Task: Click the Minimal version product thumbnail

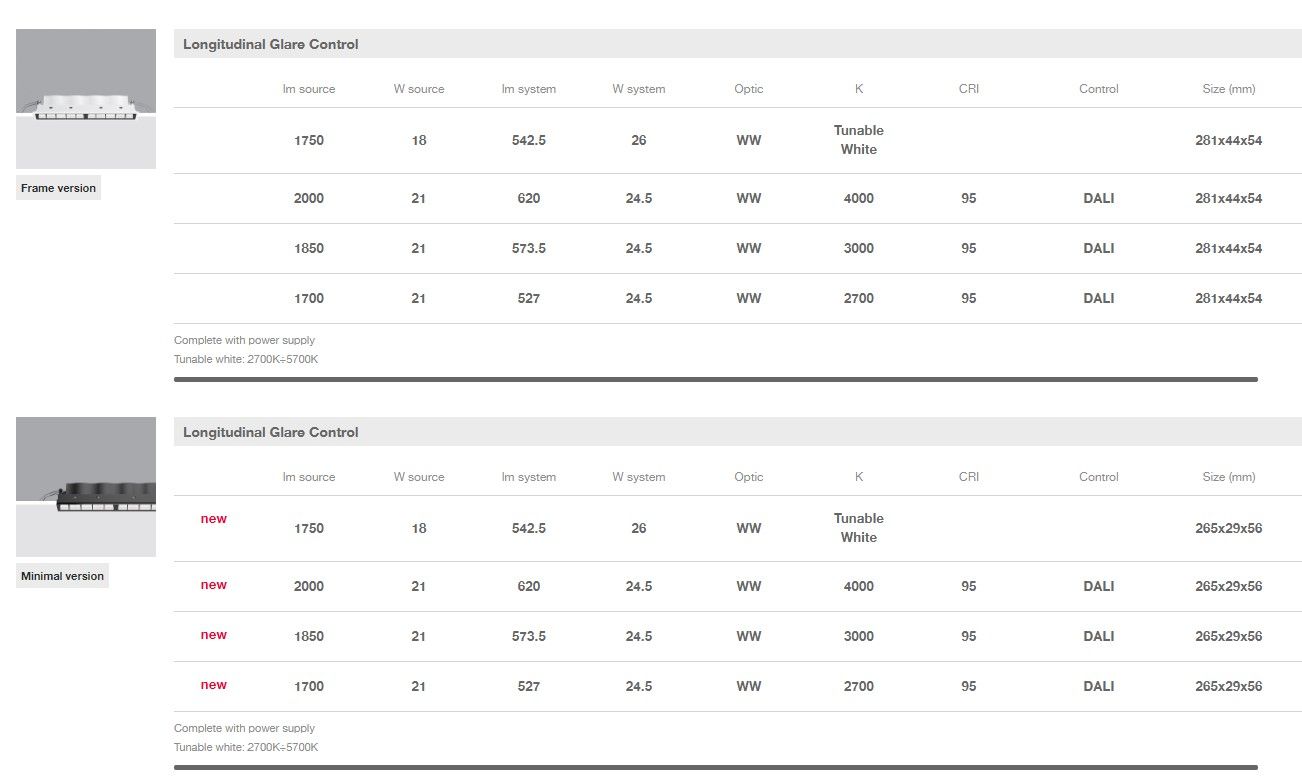Action: (x=86, y=486)
